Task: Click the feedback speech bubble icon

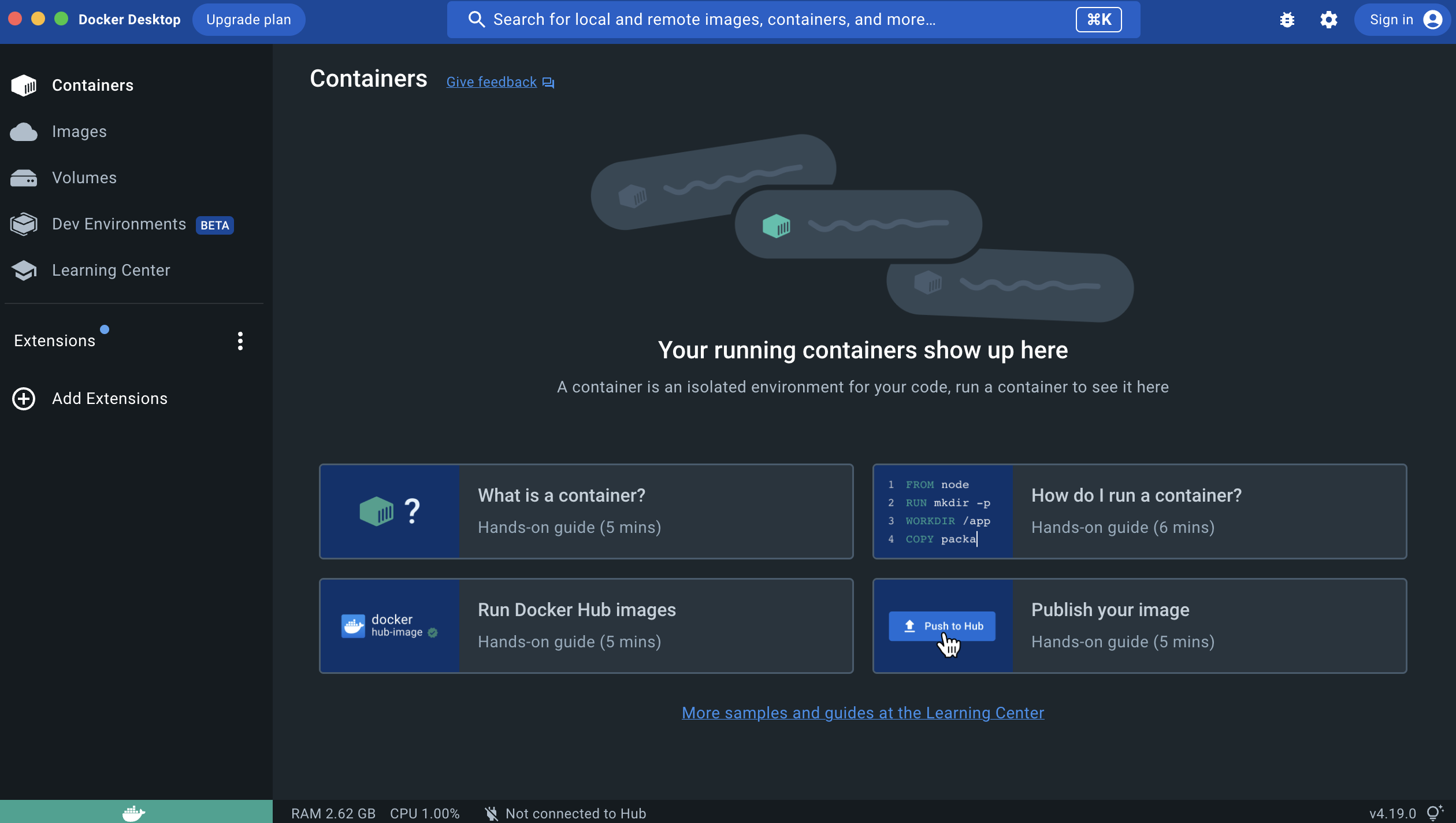Action: [x=548, y=83]
